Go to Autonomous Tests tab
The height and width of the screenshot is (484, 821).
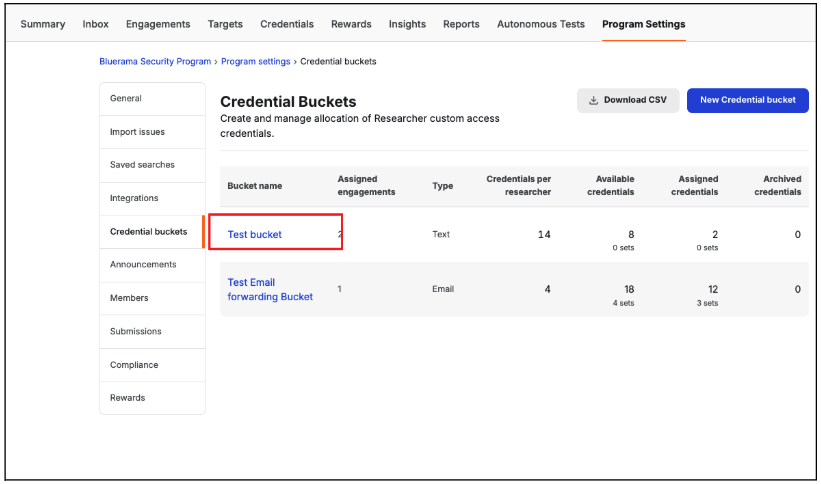click(540, 24)
